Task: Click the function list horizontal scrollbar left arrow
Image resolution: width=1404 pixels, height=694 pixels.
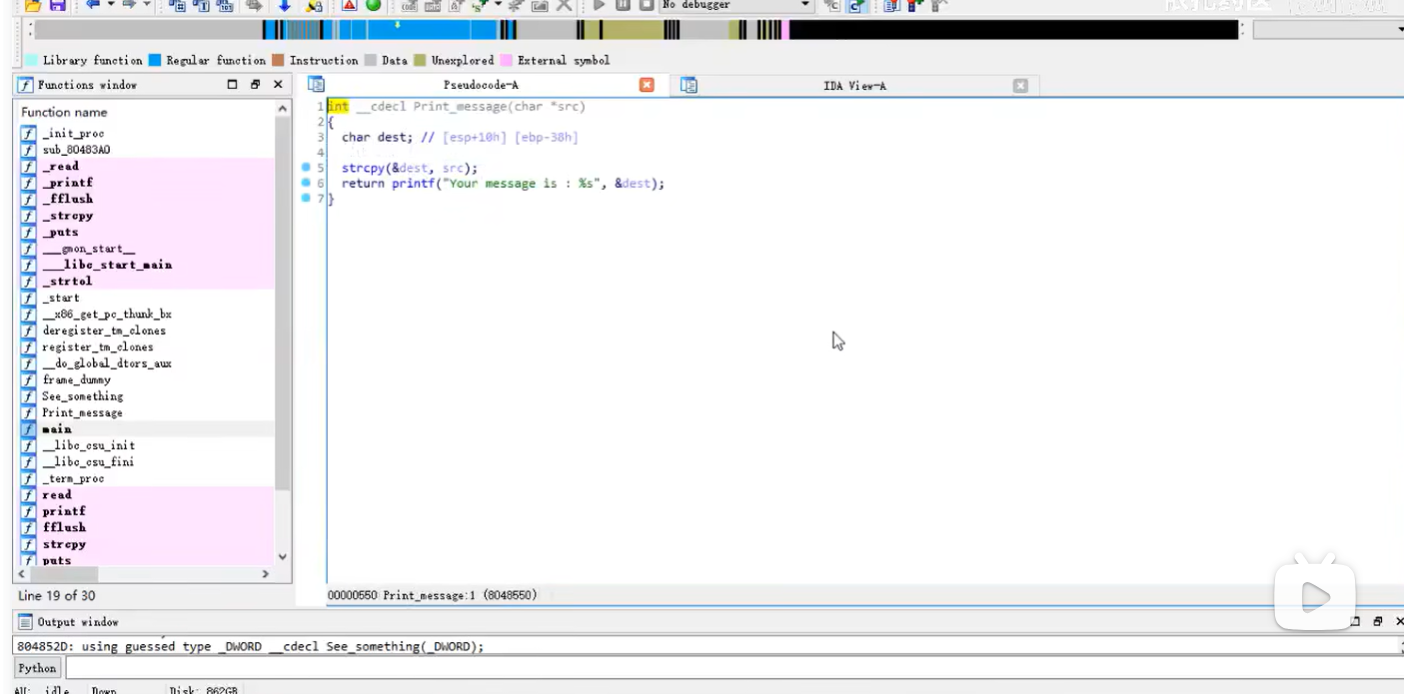Action: pos(22,574)
